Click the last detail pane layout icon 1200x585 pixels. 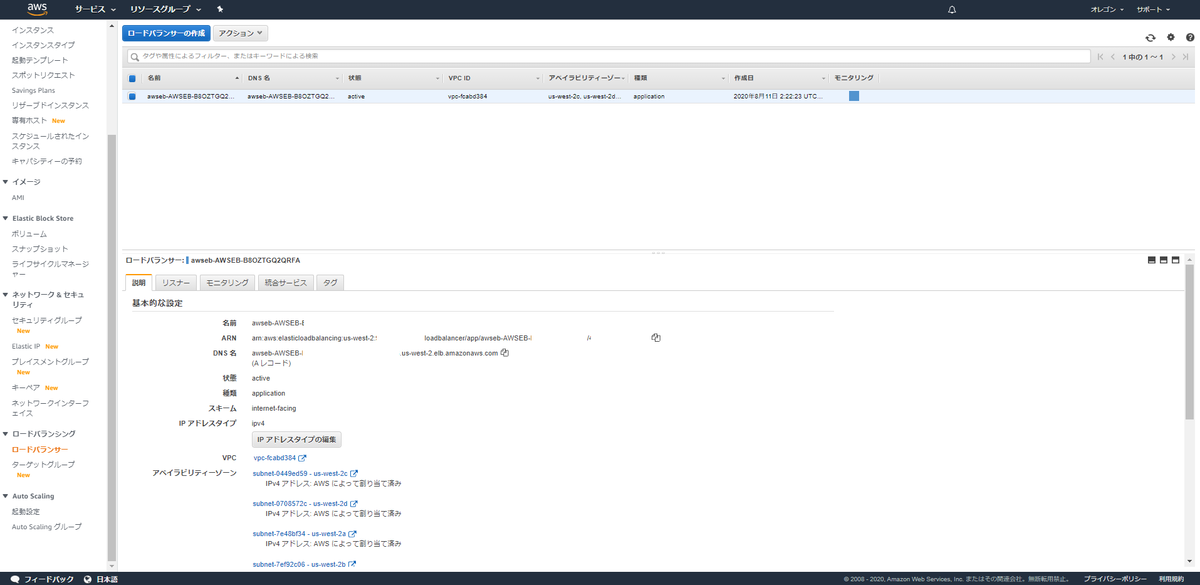coord(1176,260)
